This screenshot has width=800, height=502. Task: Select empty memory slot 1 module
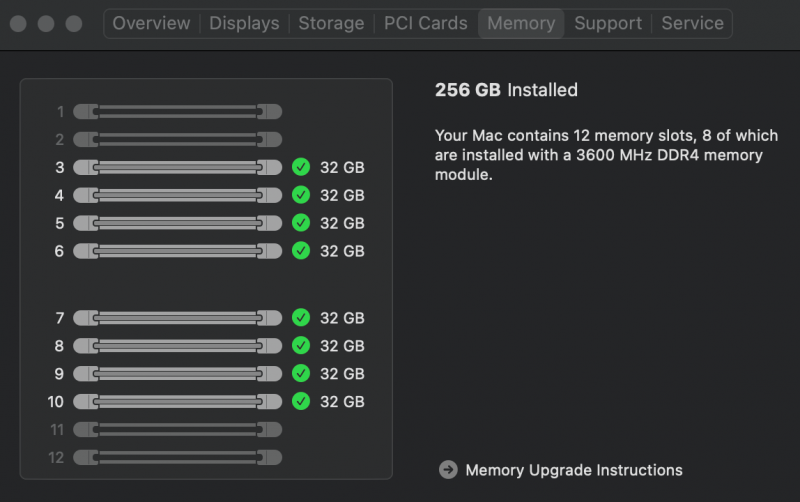(177, 112)
